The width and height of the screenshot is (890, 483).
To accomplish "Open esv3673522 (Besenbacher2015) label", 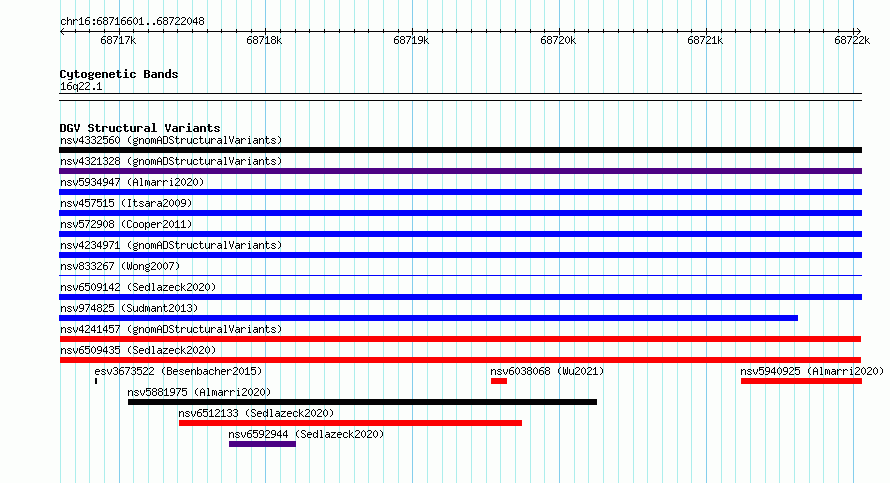I will [x=178, y=371].
